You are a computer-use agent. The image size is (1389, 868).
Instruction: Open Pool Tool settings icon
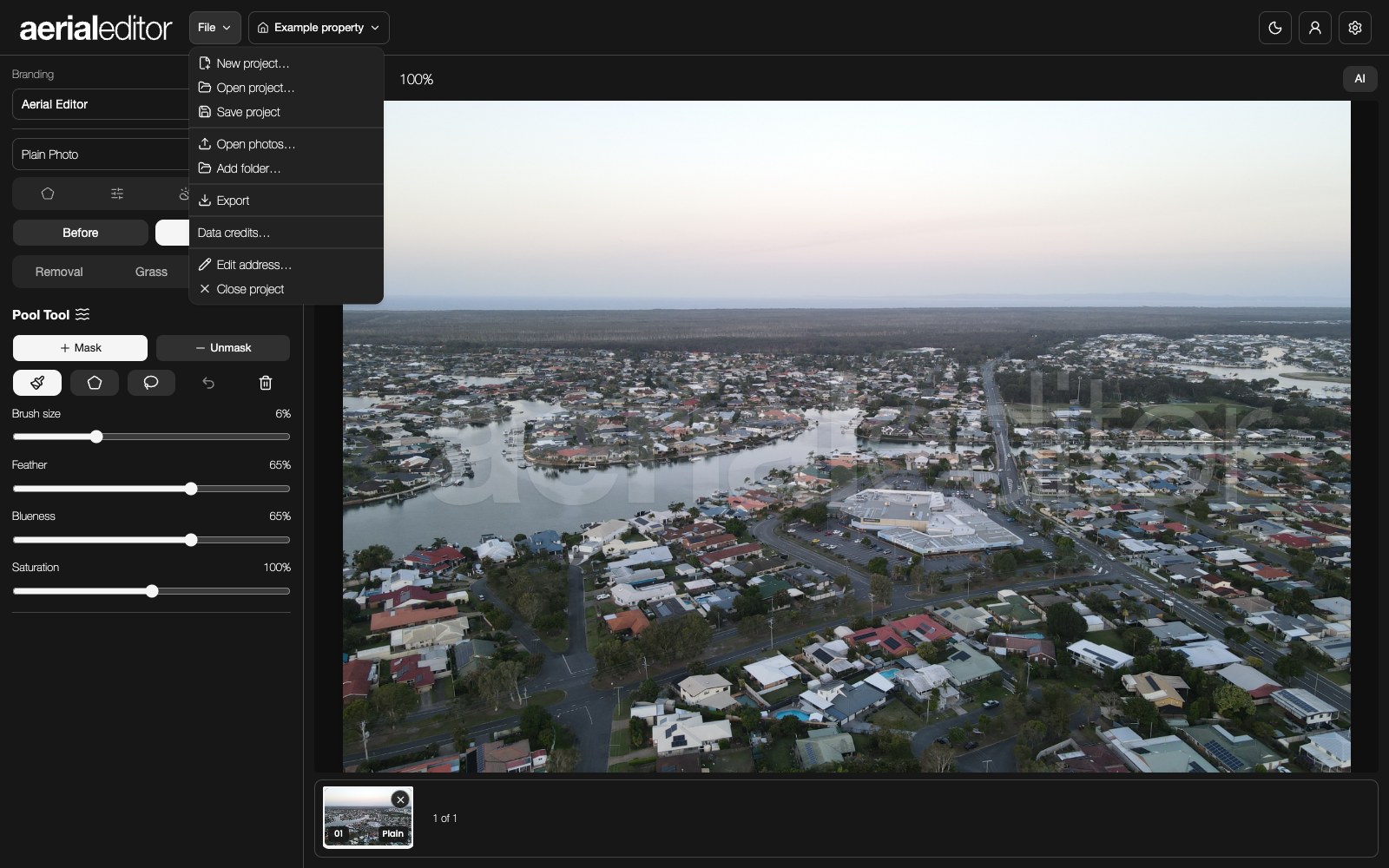pyautogui.click(x=82, y=314)
